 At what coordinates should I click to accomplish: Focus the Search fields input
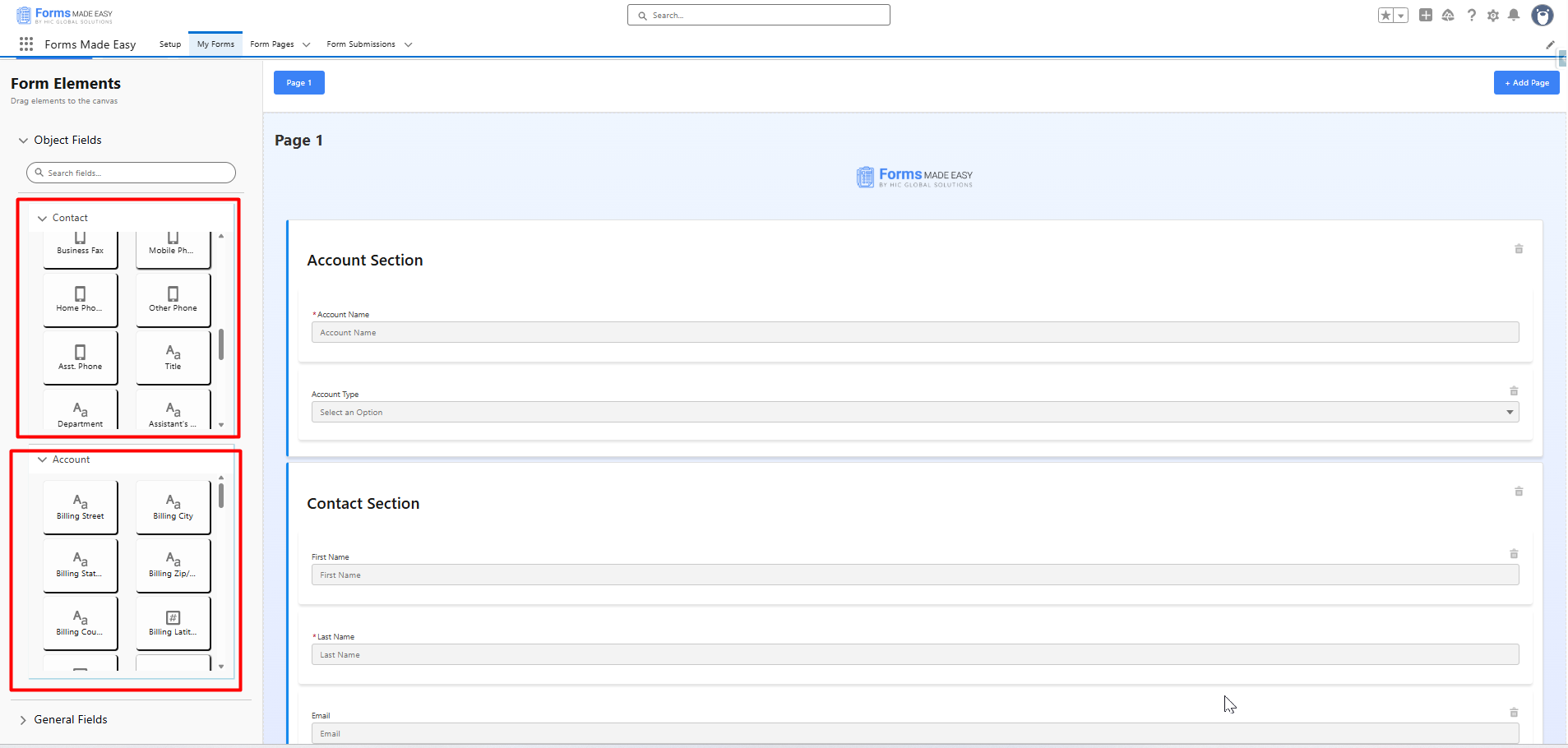(132, 173)
